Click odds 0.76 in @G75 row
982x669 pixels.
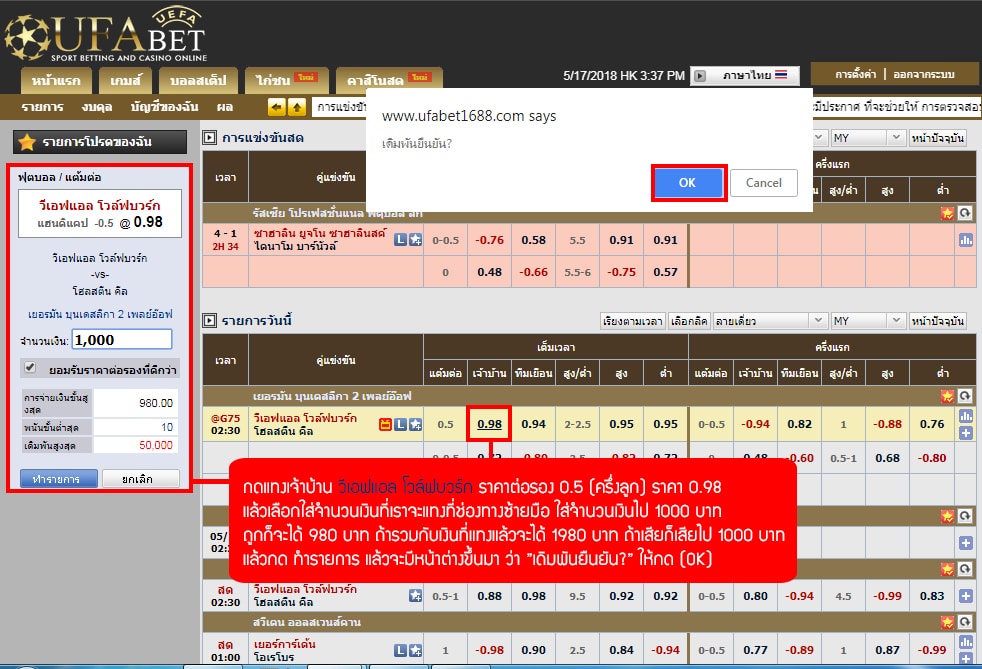pyautogui.click(x=932, y=424)
